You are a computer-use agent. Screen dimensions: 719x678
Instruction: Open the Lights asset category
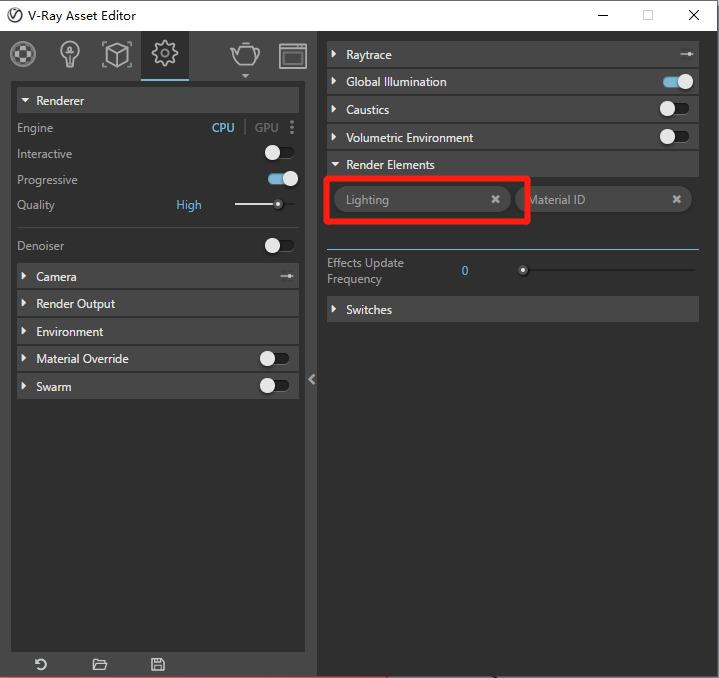click(70, 54)
